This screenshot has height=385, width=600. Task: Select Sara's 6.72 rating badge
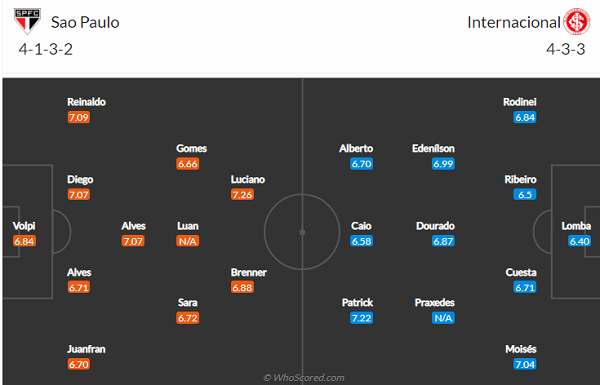(x=188, y=318)
